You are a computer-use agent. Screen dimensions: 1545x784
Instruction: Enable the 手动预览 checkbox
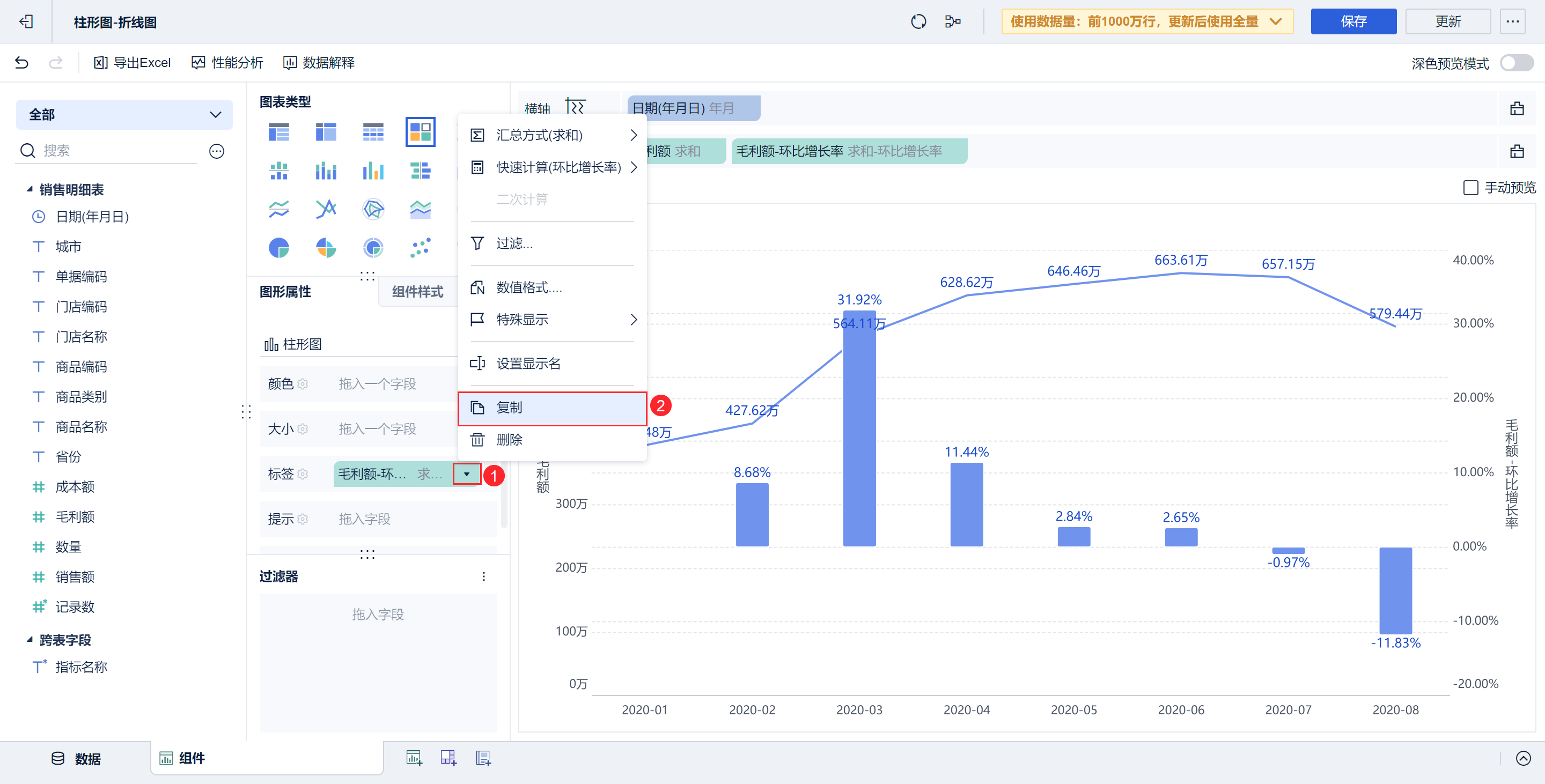1470,188
